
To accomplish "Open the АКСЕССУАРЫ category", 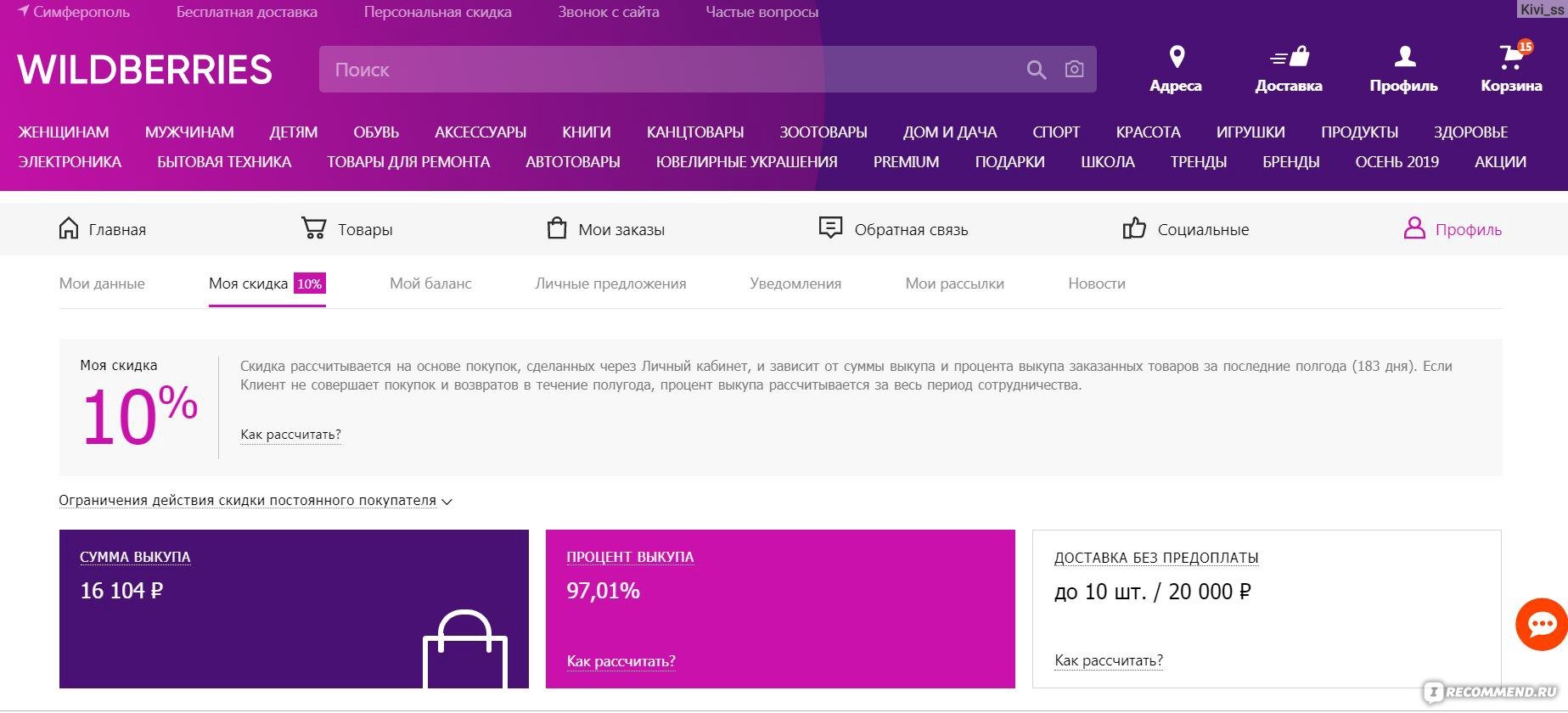I will 481,132.
